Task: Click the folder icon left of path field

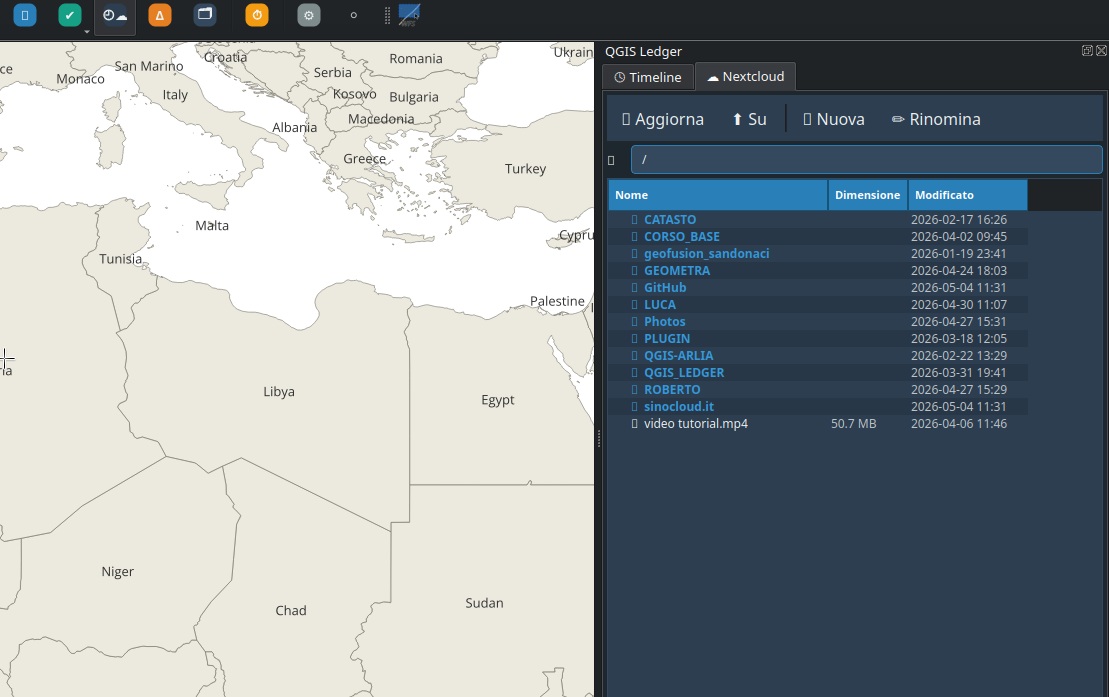Action: (611, 161)
